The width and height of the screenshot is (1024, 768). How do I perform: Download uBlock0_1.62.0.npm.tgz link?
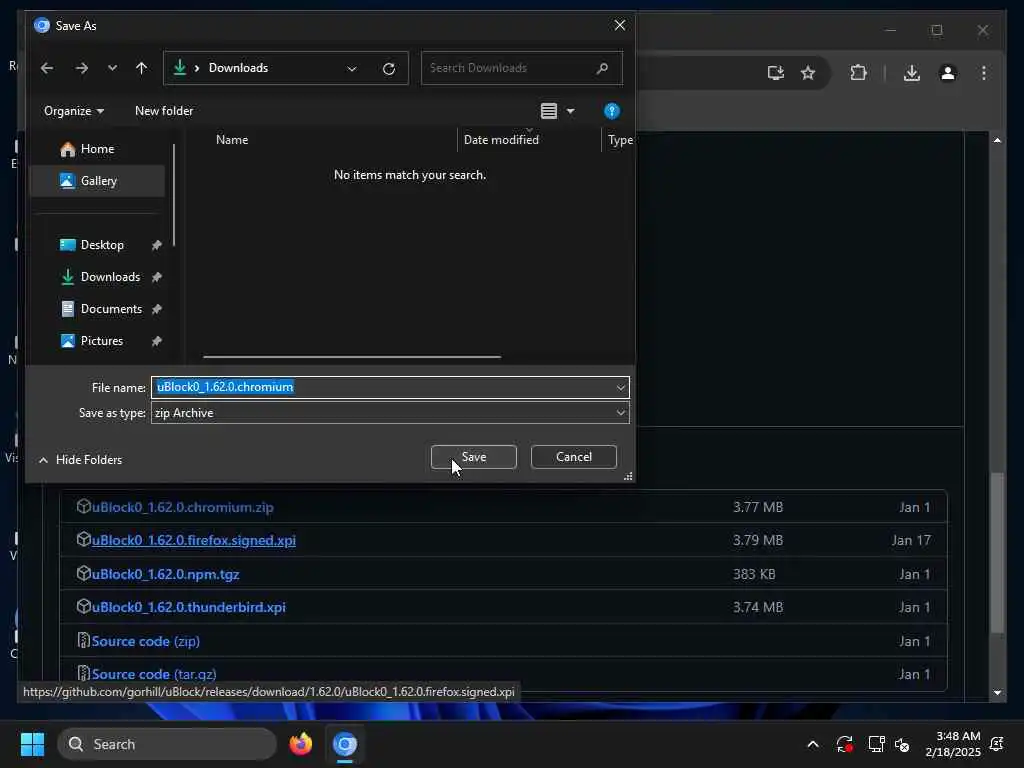(x=165, y=575)
